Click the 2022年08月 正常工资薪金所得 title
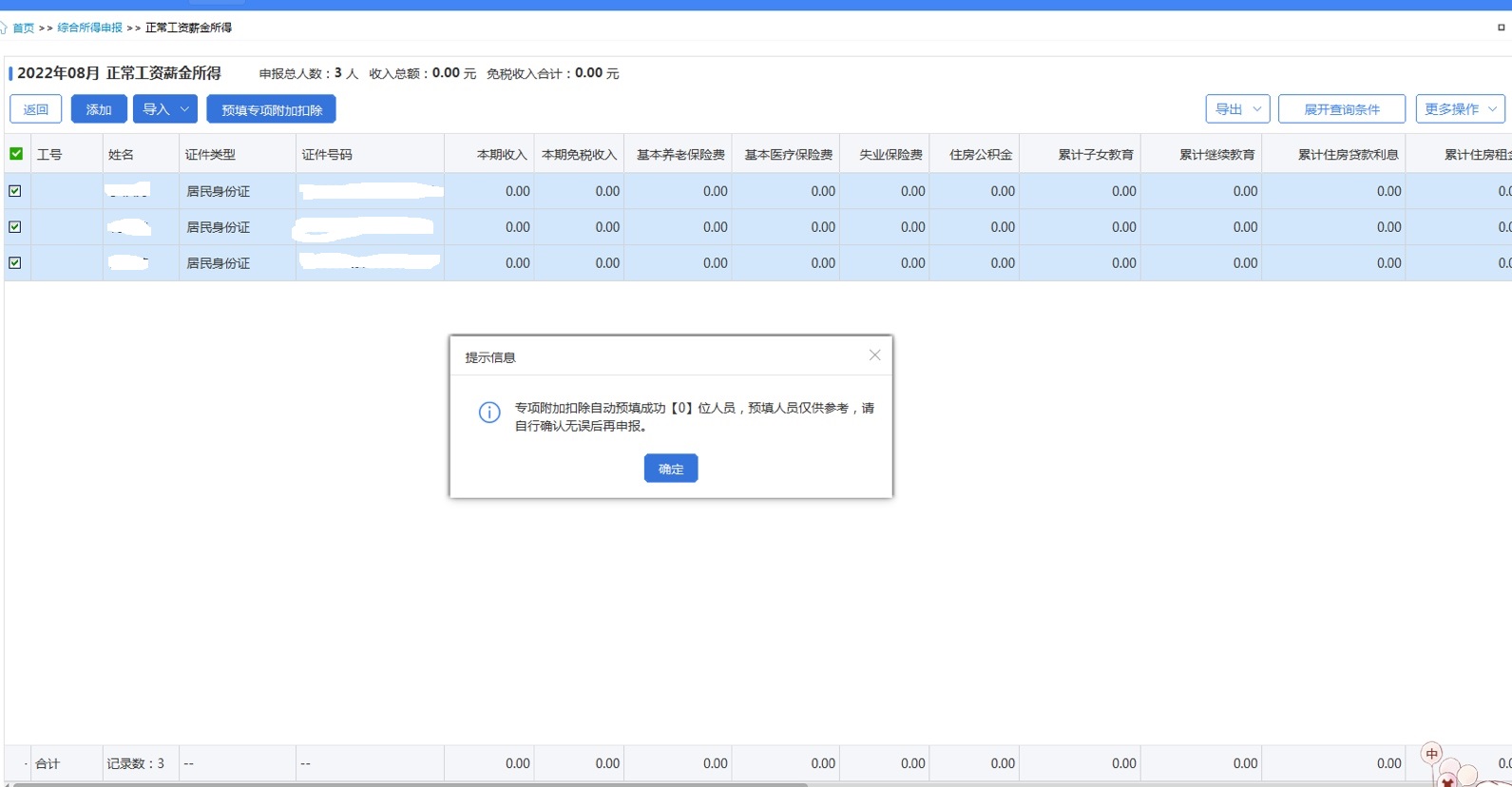1512x787 pixels. click(x=119, y=73)
